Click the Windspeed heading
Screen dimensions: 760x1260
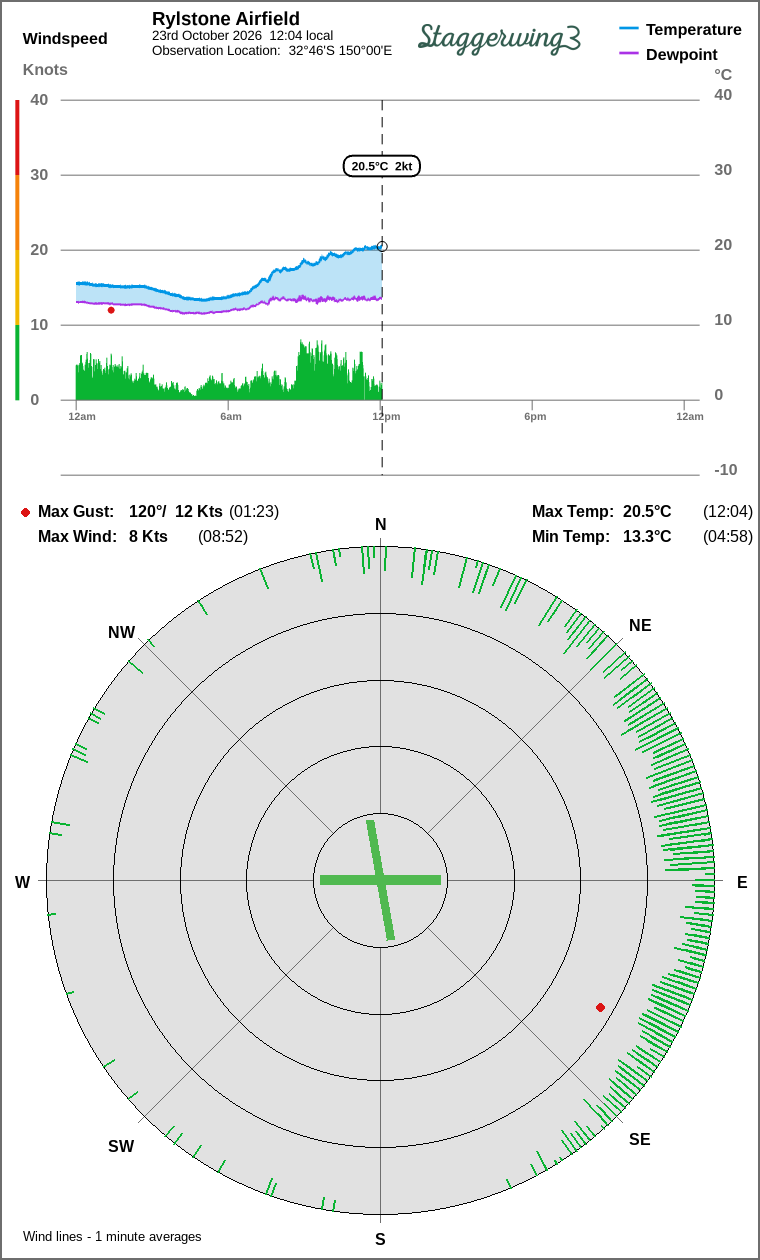65,39
